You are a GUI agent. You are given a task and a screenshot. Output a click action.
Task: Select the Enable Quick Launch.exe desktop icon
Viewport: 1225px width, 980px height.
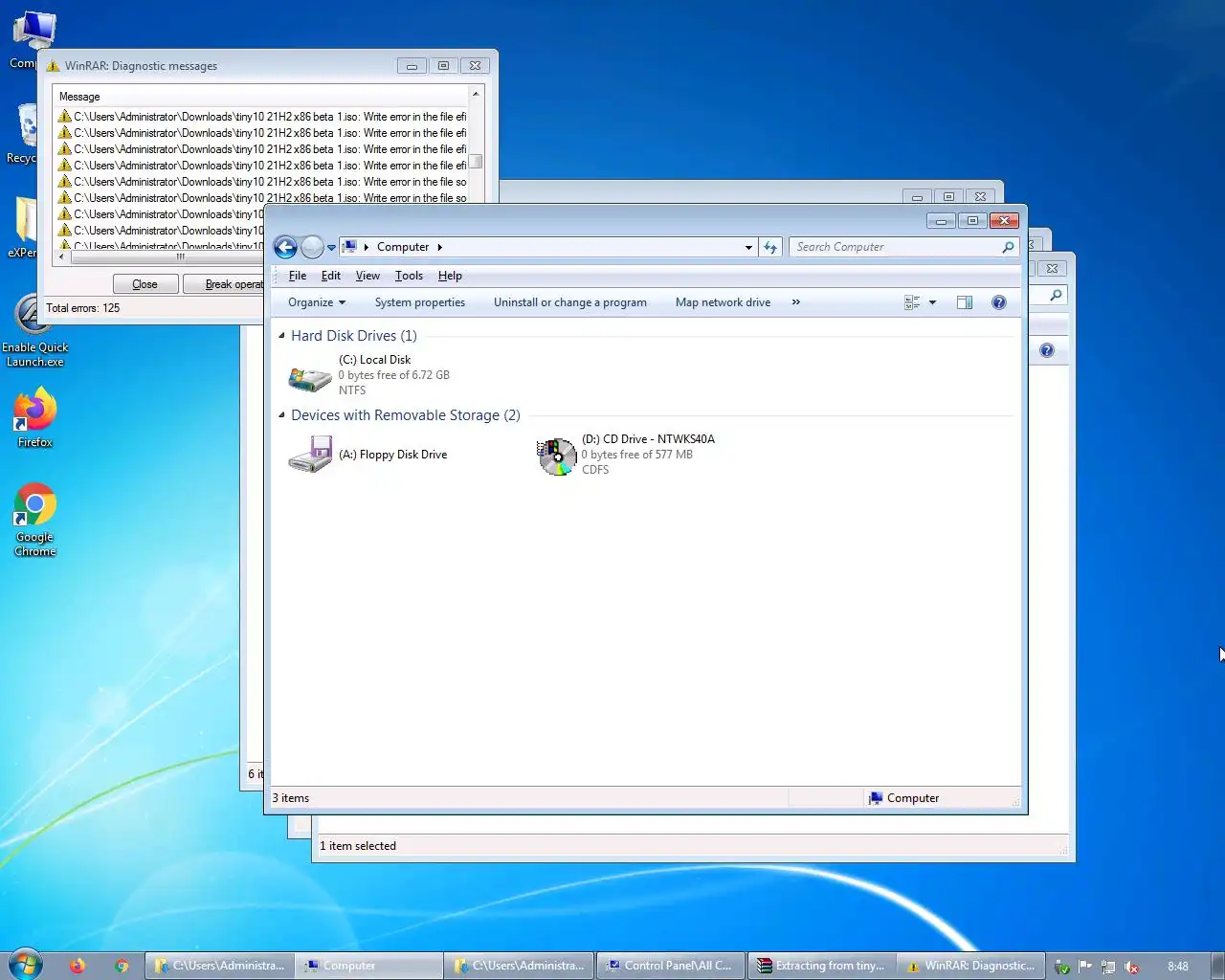coord(34,332)
